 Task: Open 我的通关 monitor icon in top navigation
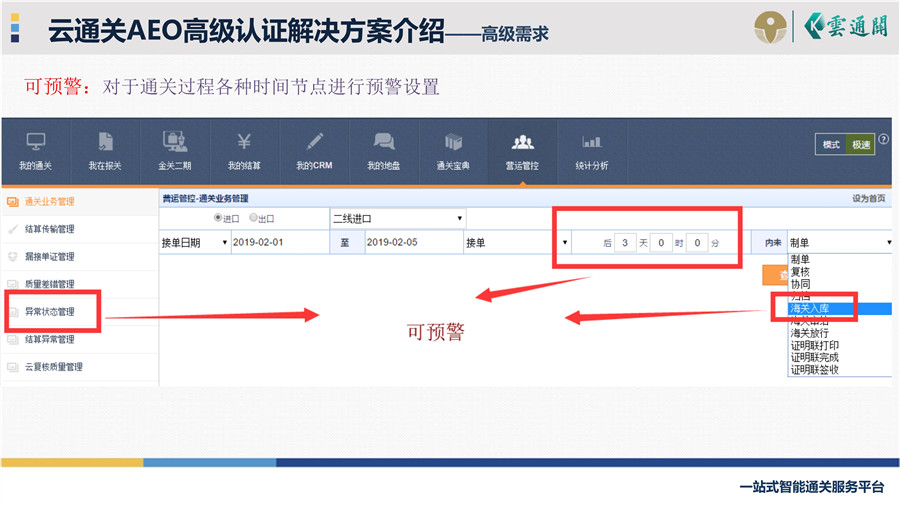click(x=36, y=141)
